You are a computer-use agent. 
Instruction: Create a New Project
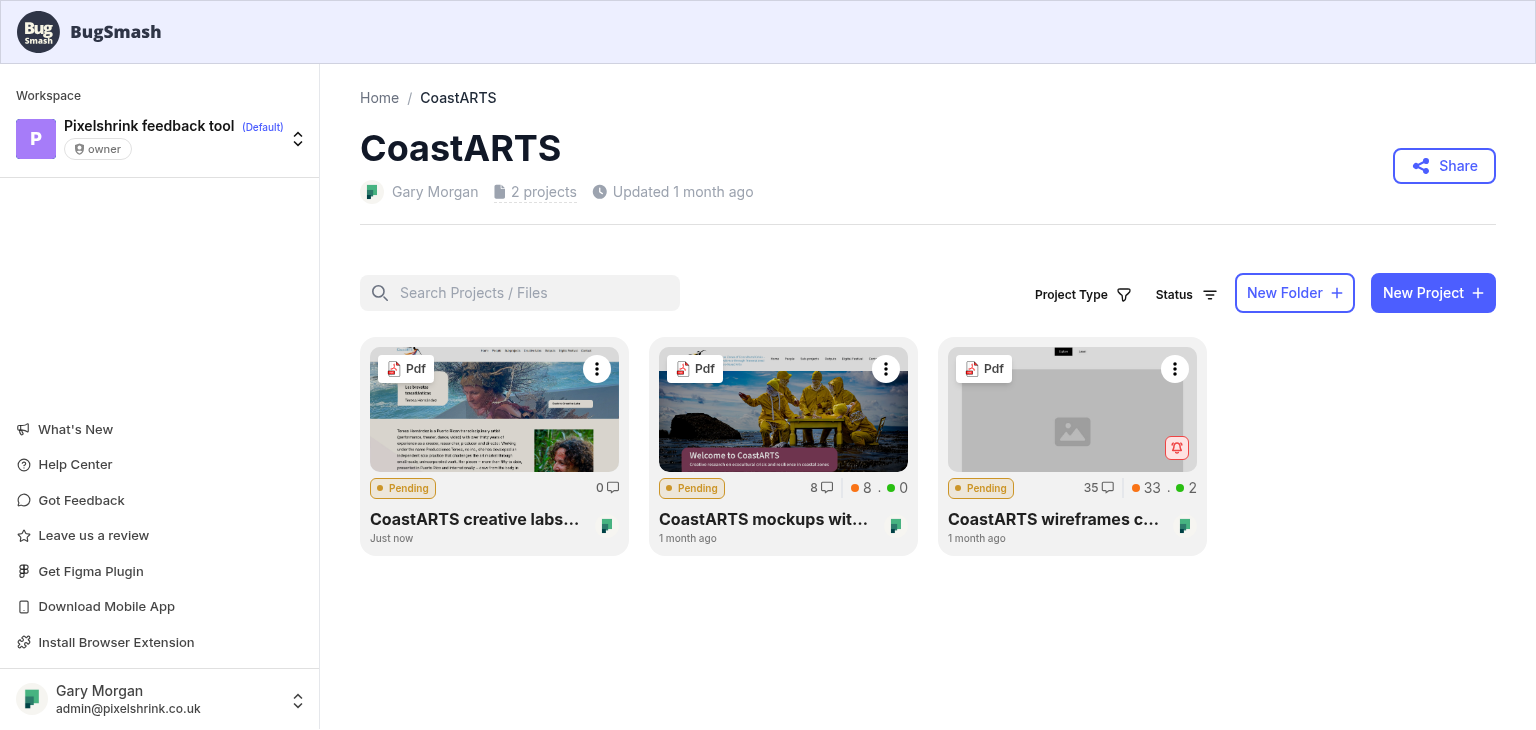[1433, 293]
